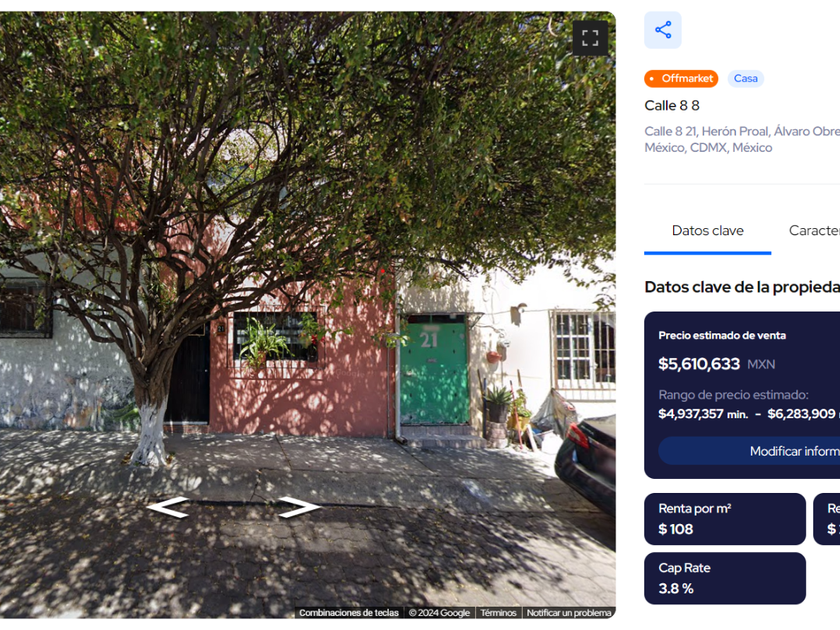Expand street view to fullscreen
Screen dimensions: 840x630
[x=590, y=38]
